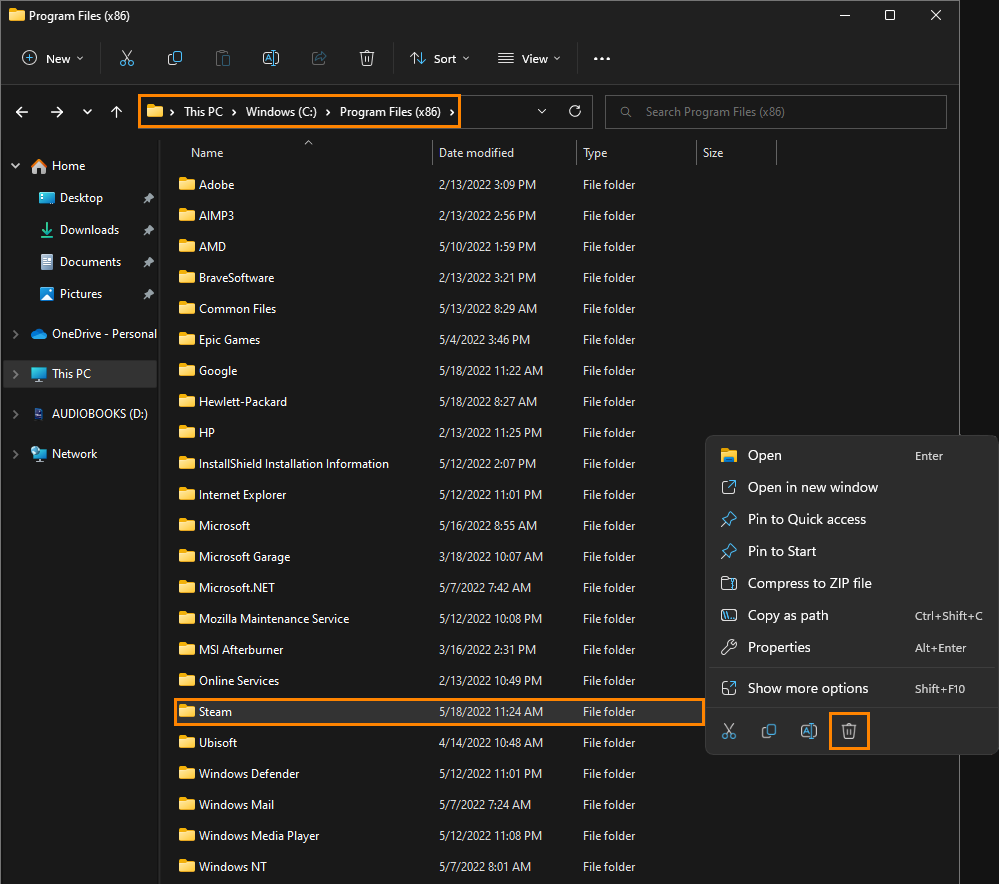Click the folder icon at the address bar start
This screenshot has height=884, width=999.
point(155,111)
